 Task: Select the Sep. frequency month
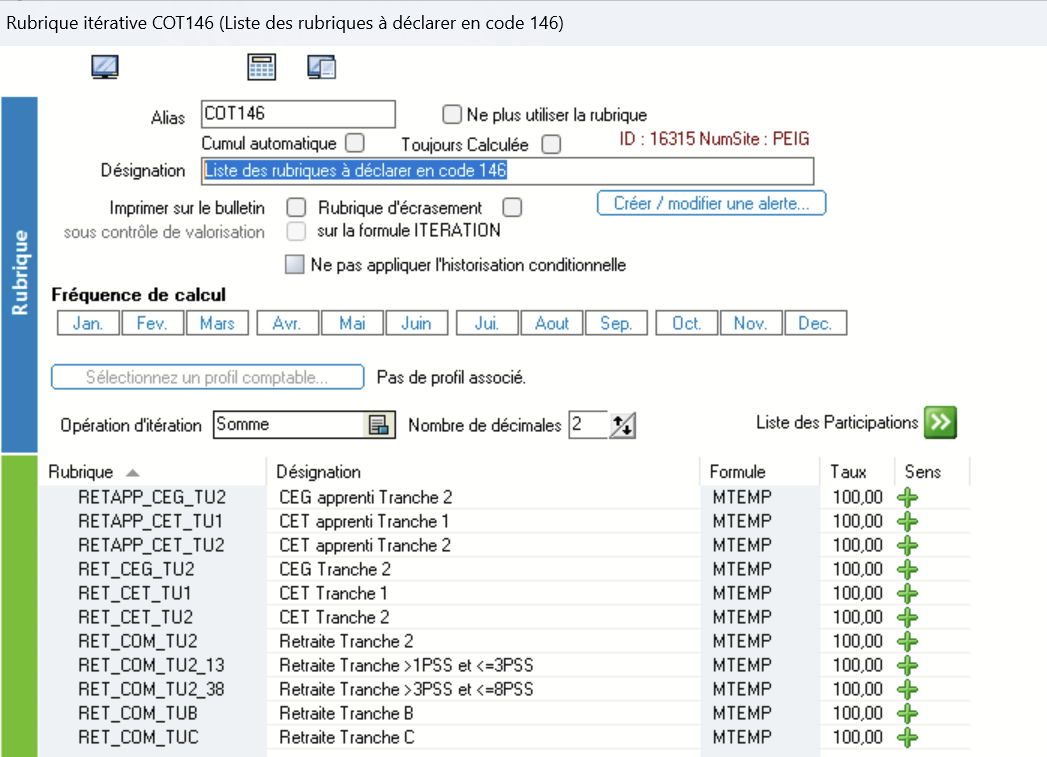tap(616, 323)
